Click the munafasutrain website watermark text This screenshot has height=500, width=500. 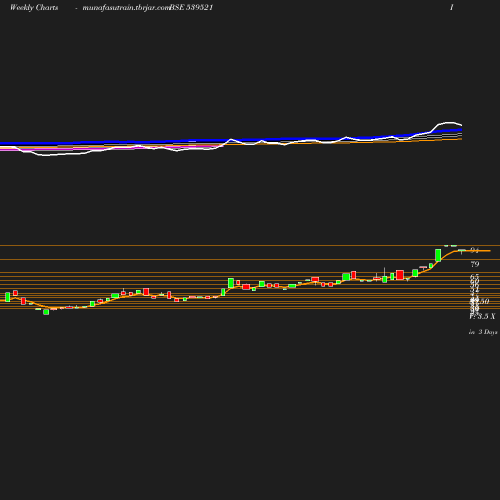tap(126, 8)
